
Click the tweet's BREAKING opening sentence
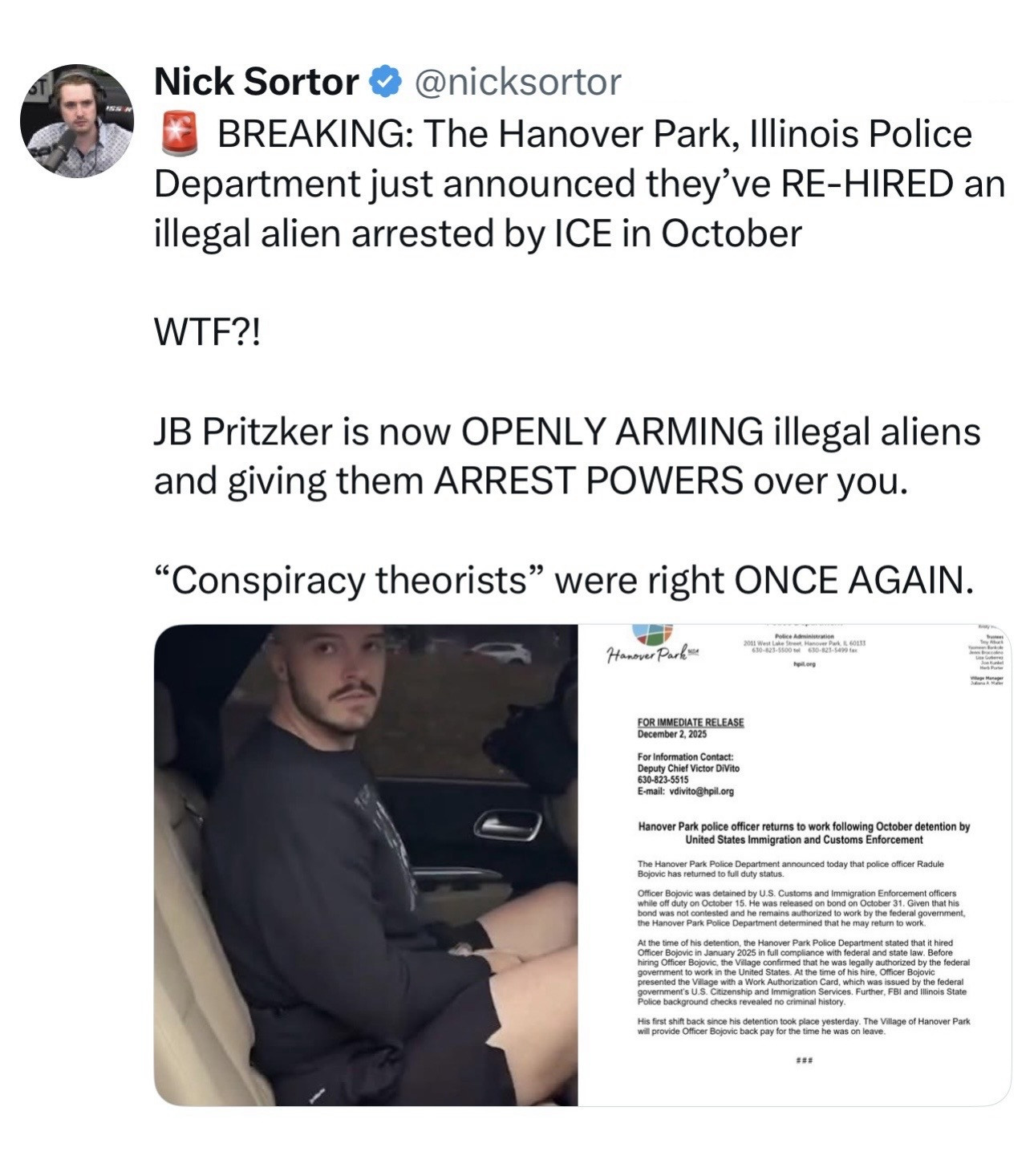point(579,184)
